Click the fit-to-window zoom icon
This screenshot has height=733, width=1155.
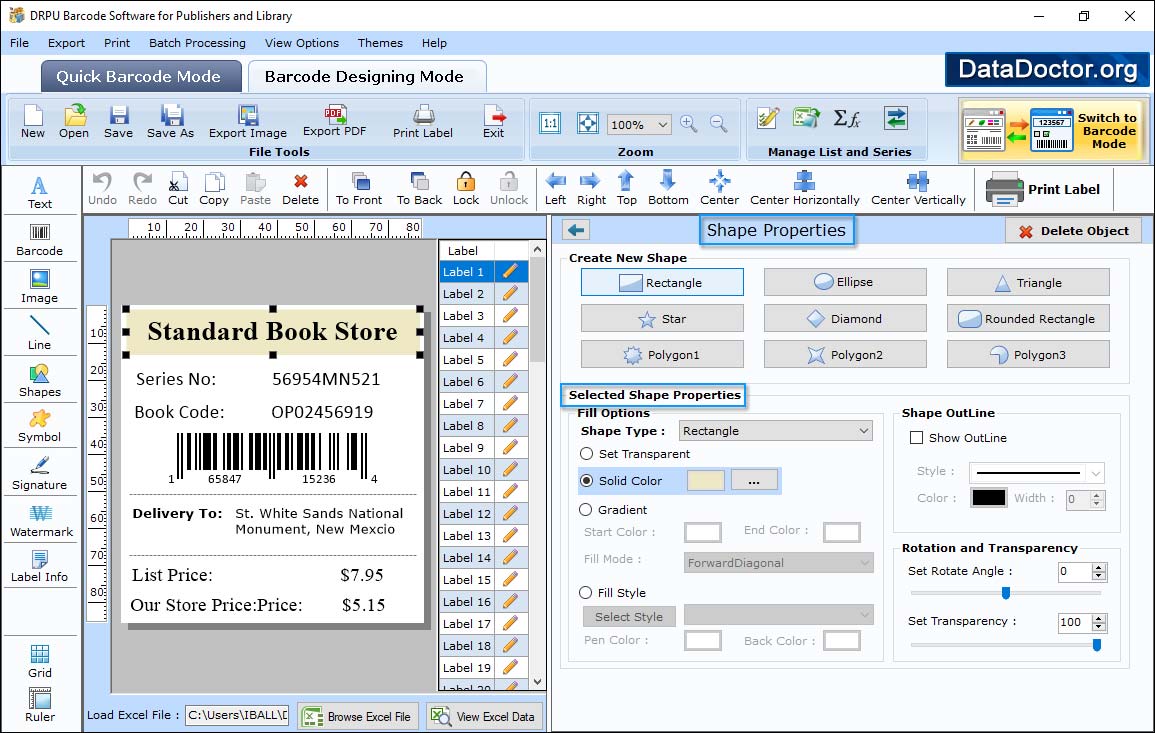(588, 123)
